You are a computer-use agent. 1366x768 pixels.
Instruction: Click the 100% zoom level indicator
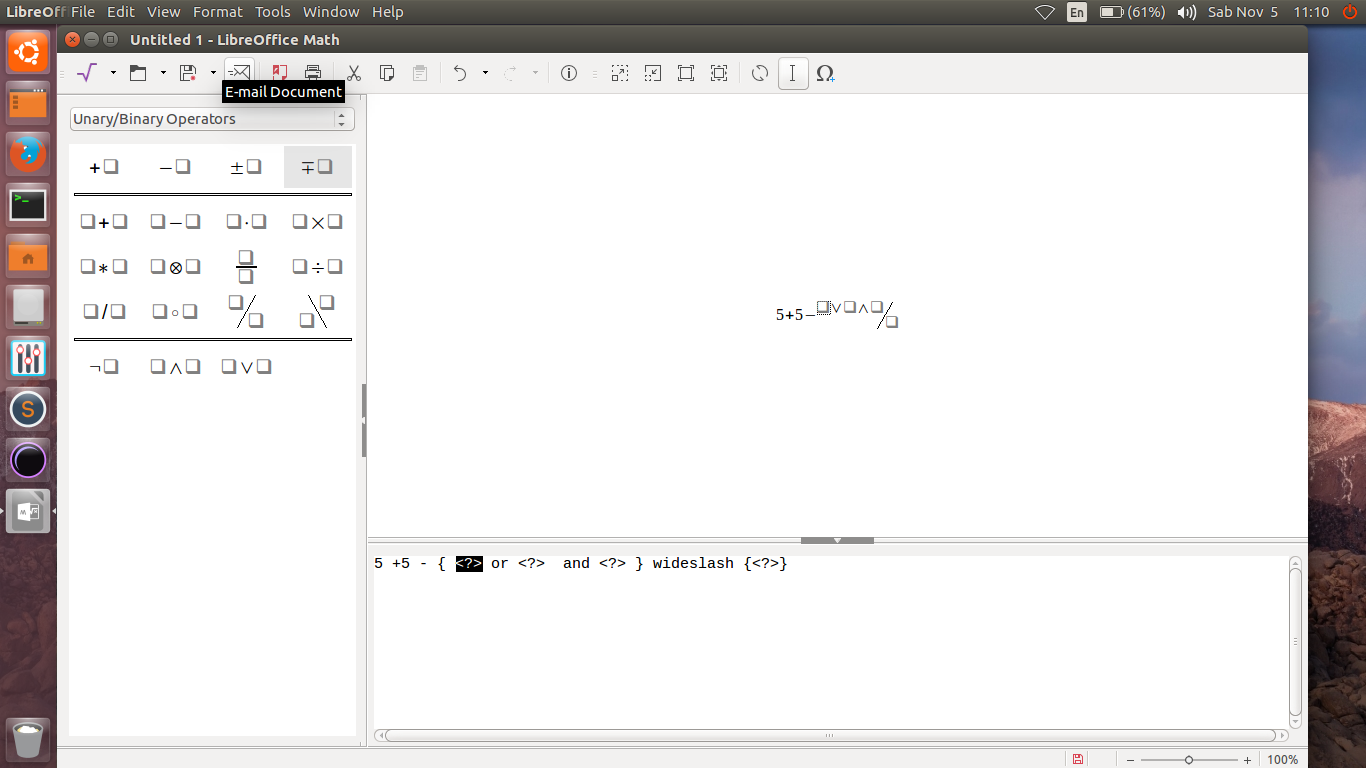[1283, 760]
